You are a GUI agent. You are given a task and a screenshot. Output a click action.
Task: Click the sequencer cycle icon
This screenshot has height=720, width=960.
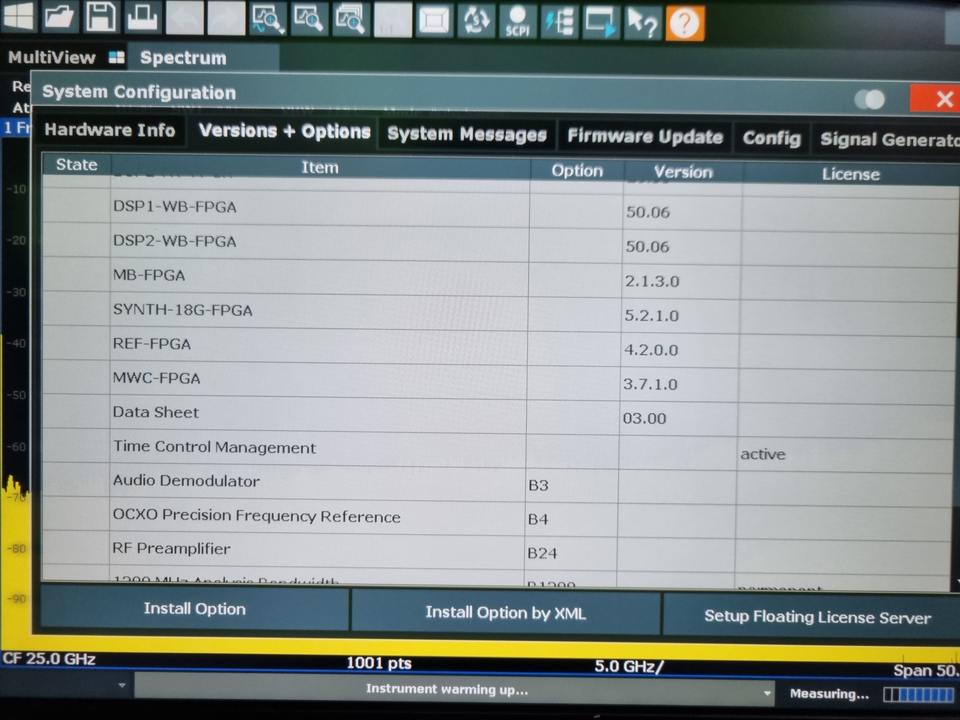coord(476,22)
